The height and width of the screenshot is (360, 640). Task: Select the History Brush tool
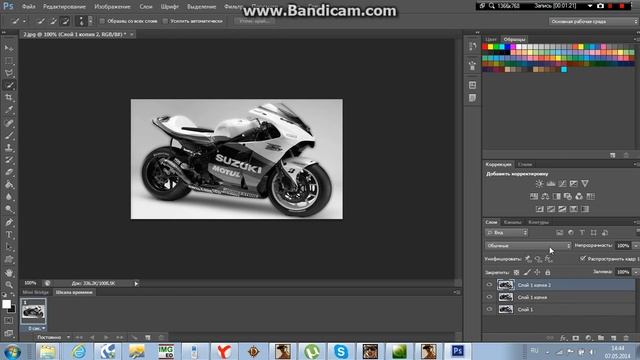(9, 160)
